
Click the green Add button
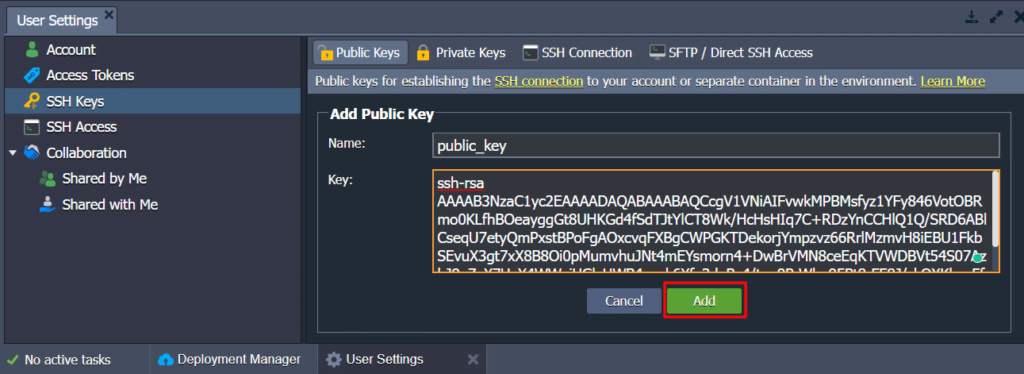[705, 301]
